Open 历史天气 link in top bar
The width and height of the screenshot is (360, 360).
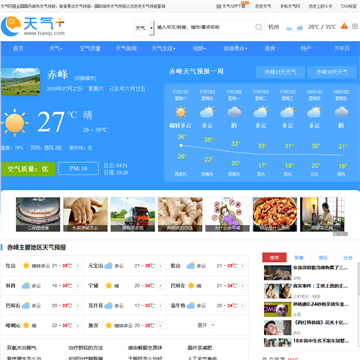tap(263, 6)
